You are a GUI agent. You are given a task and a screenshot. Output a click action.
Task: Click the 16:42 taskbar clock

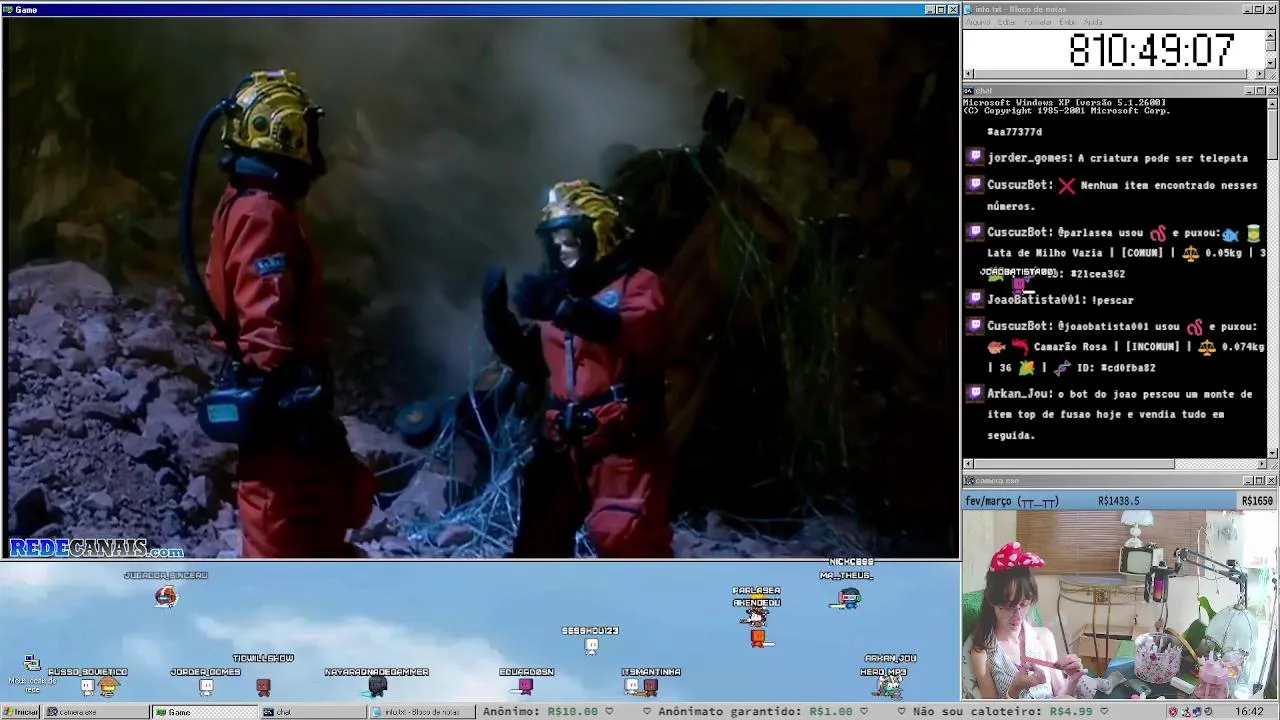(x=1249, y=712)
